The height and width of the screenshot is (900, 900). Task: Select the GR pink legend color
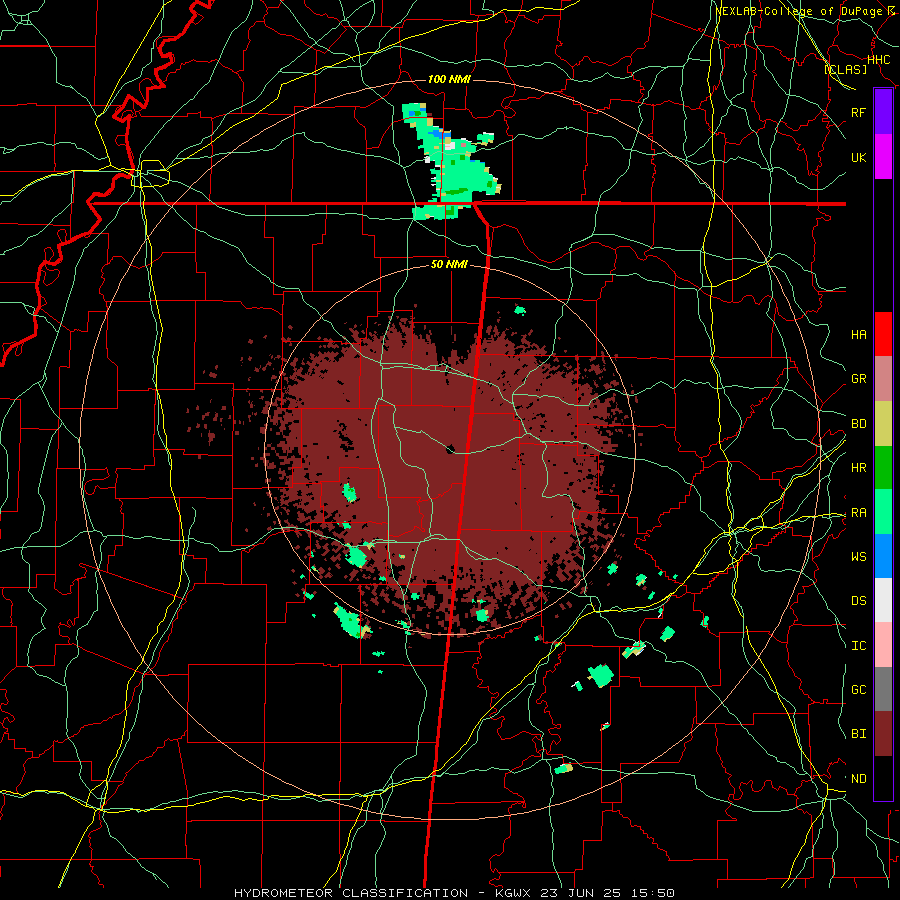point(883,379)
